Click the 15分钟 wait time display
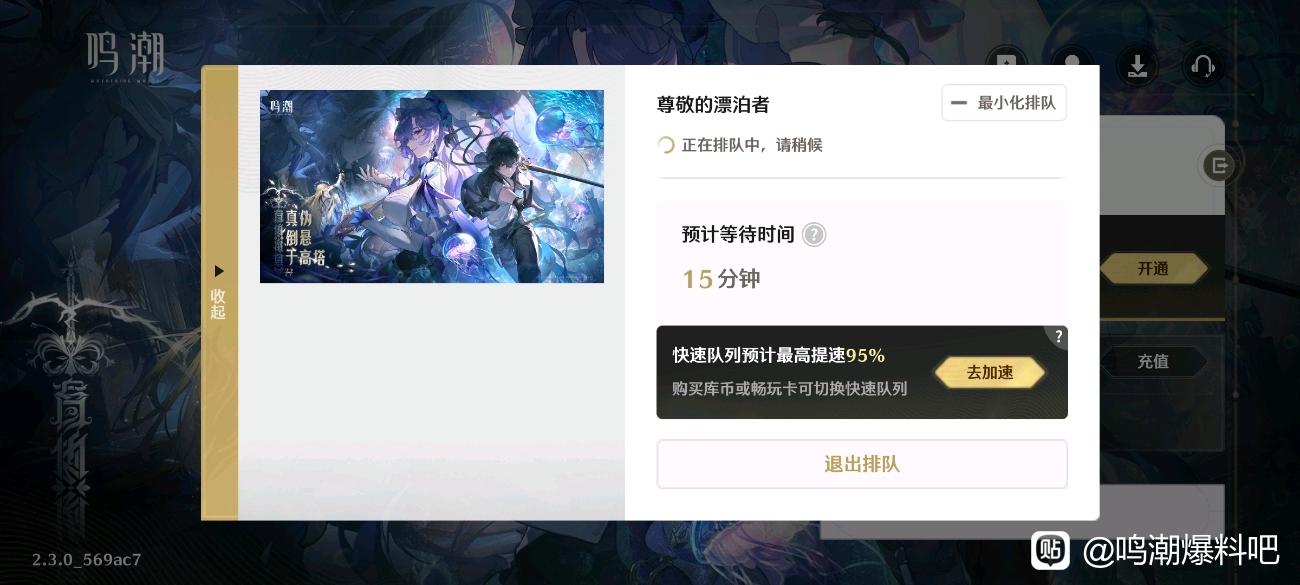The width and height of the screenshot is (1300, 585). 721,279
